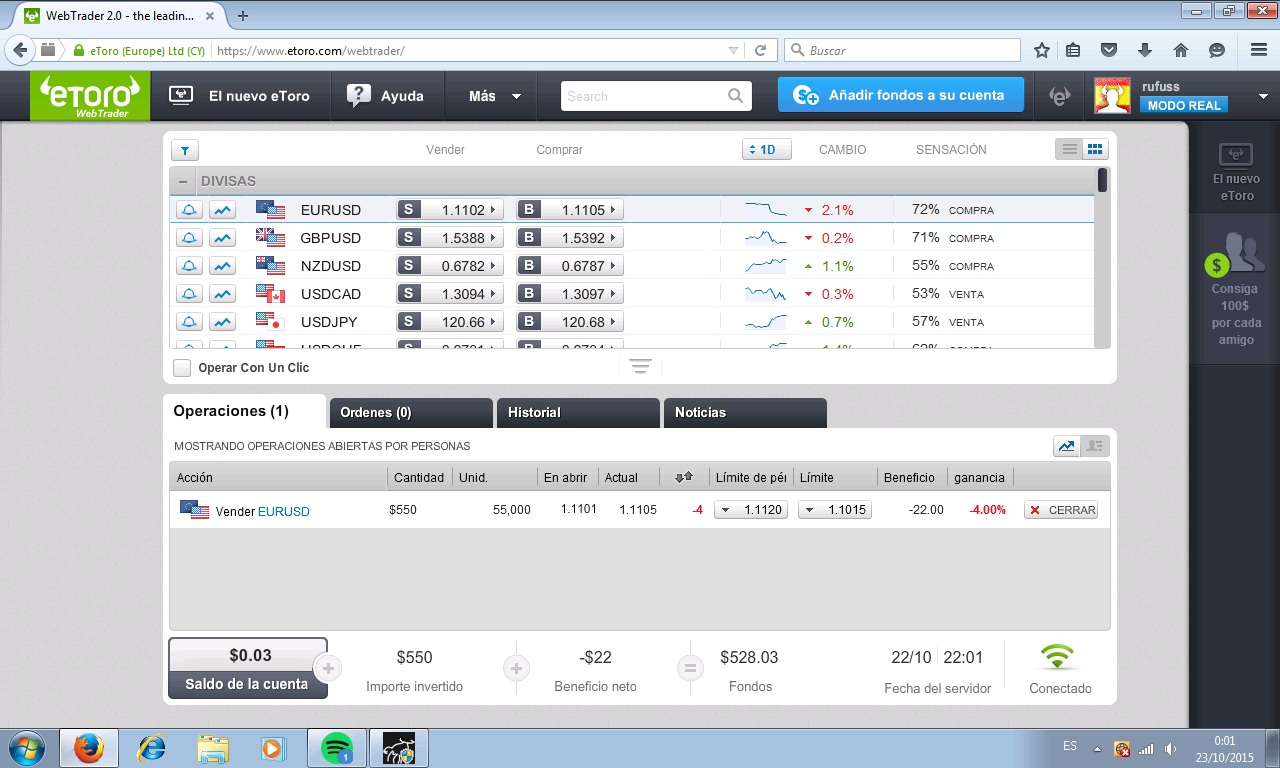
Task: Click the MODO REAL mode button
Action: (1184, 105)
